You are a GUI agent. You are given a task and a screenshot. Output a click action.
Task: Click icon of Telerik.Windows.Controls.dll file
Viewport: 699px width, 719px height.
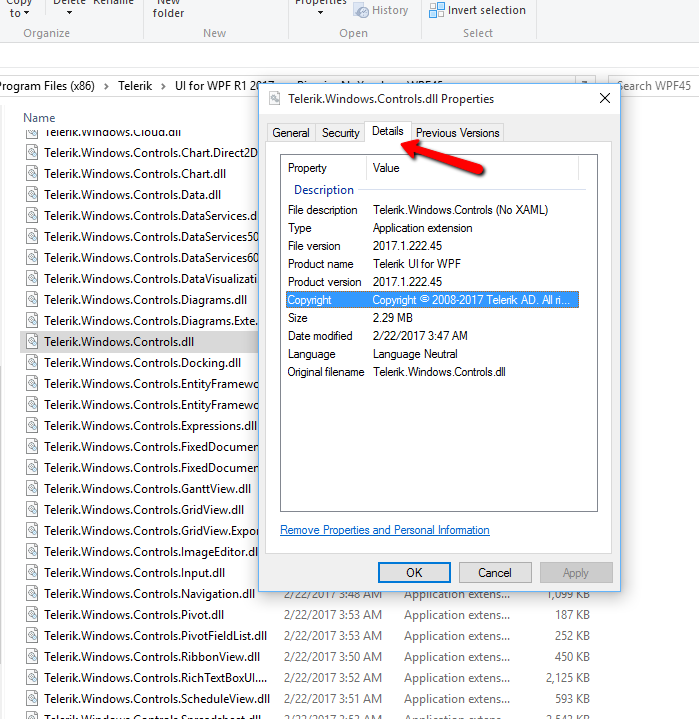click(32, 341)
